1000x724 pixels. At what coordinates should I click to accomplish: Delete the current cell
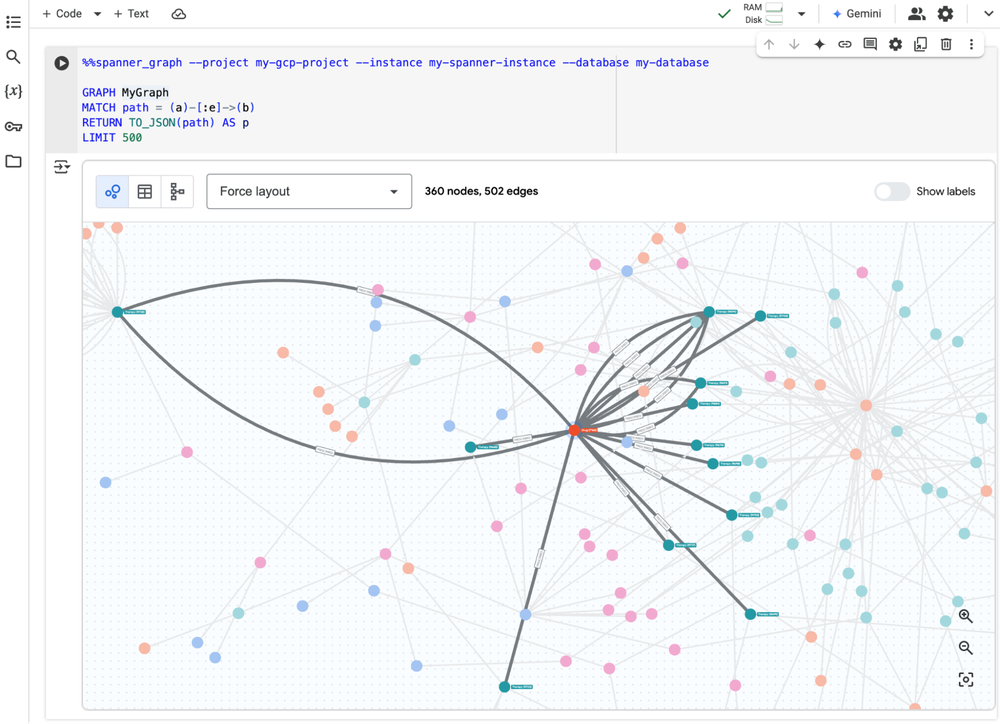pos(946,45)
